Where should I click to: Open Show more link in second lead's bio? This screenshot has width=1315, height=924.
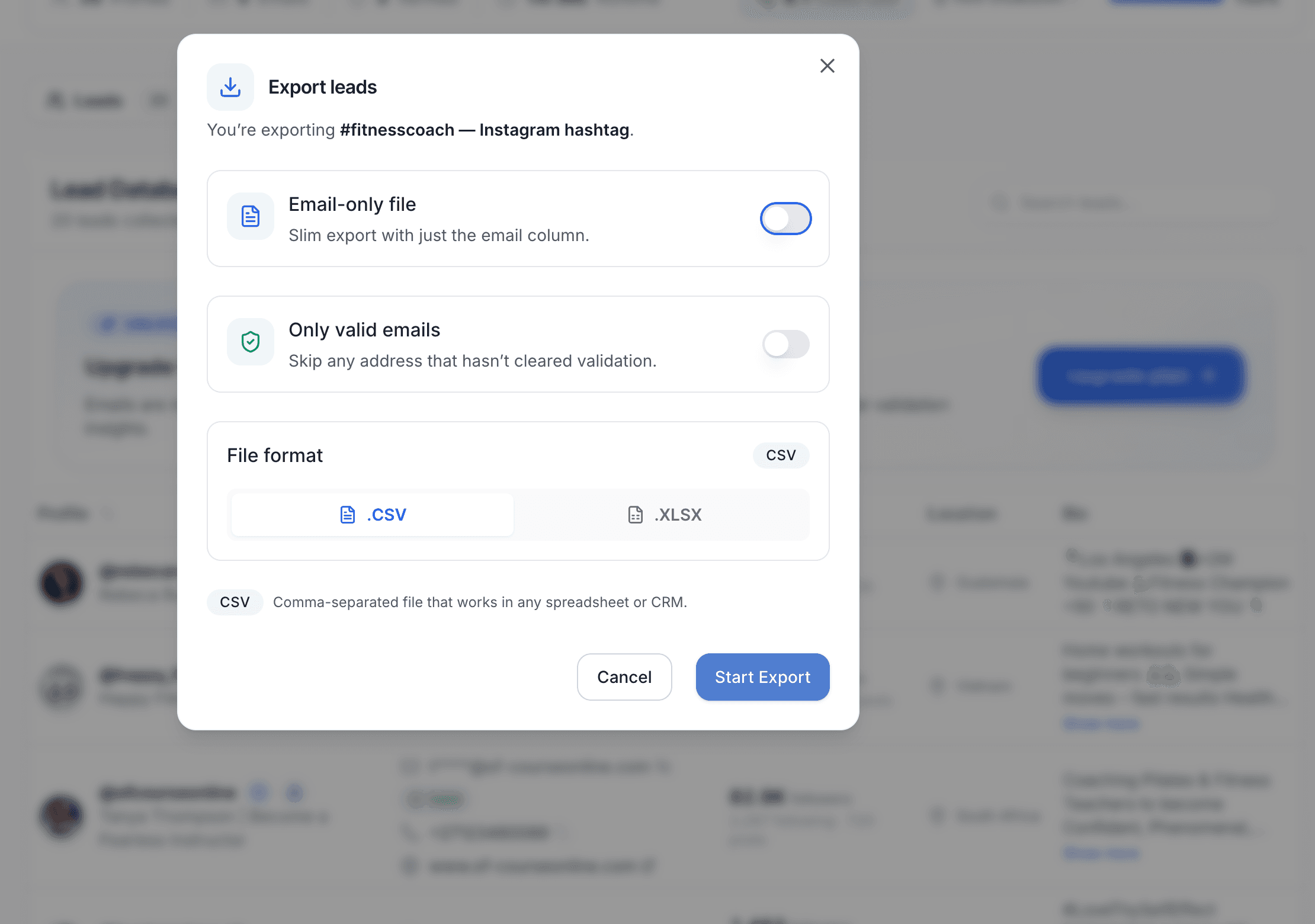(x=1101, y=723)
